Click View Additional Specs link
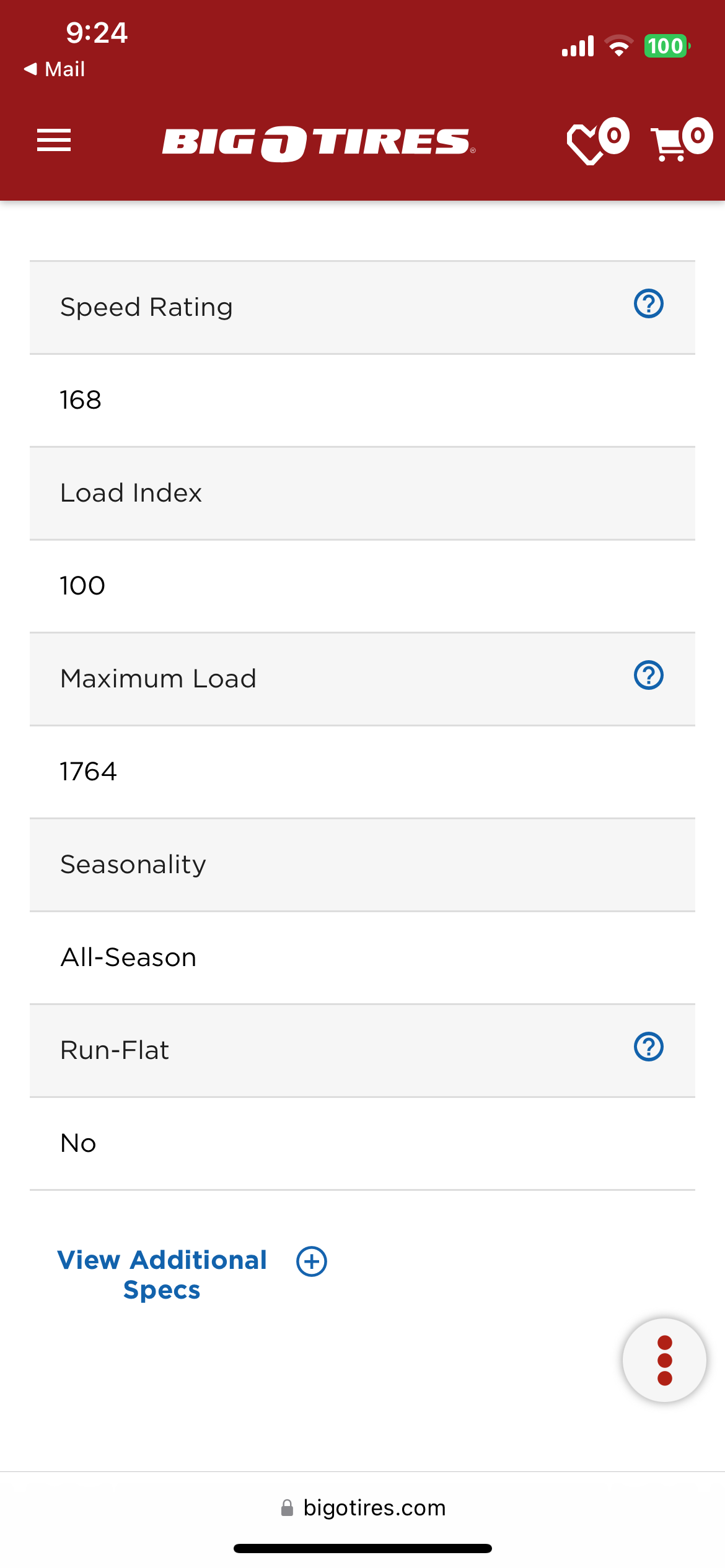 162,1274
